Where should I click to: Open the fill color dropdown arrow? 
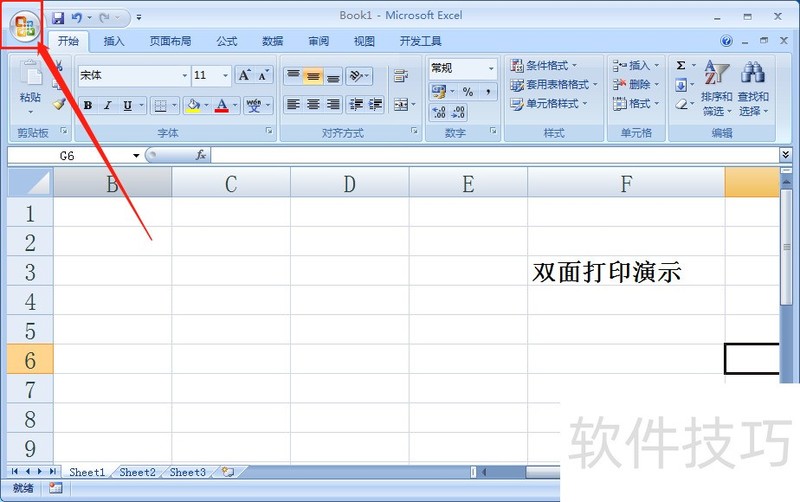[x=206, y=106]
